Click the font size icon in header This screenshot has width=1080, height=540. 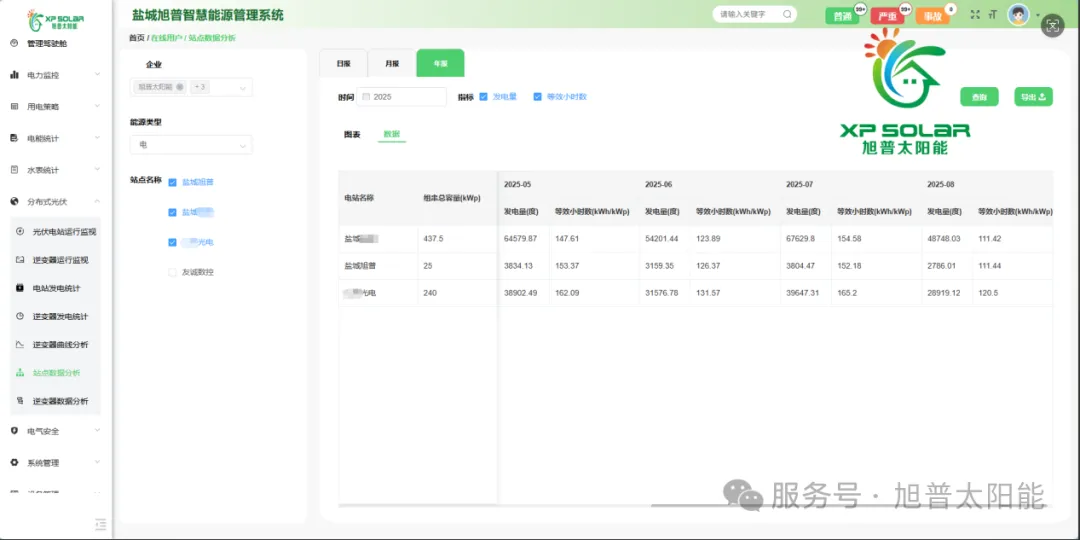(x=992, y=15)
